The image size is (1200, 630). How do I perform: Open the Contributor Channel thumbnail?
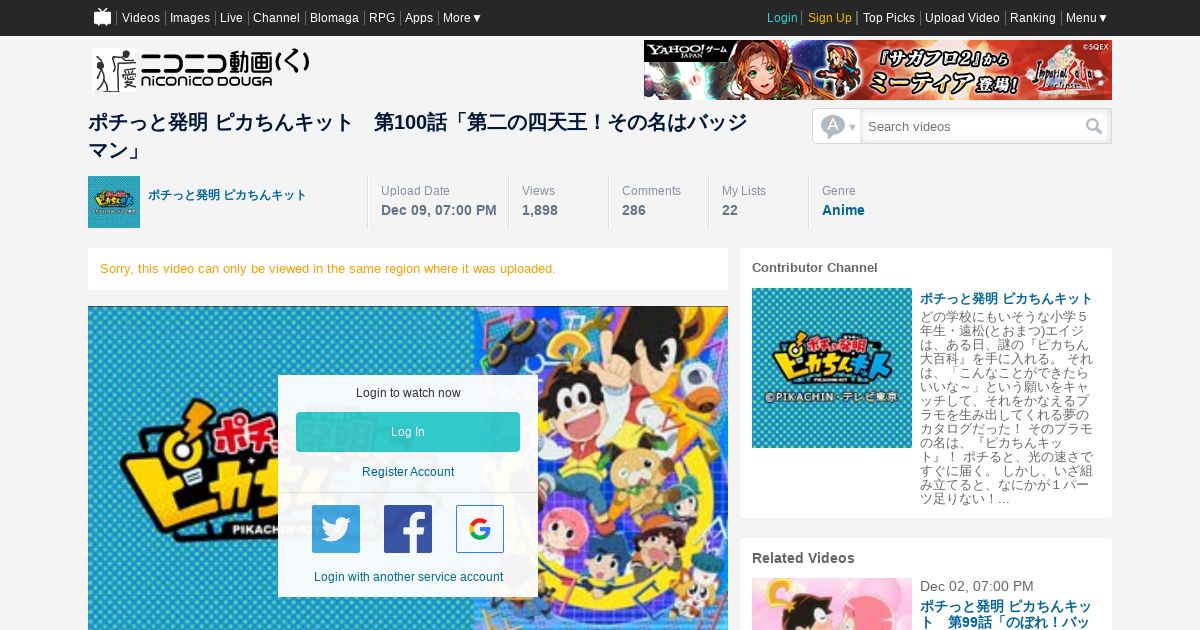(x=832, y=368)
